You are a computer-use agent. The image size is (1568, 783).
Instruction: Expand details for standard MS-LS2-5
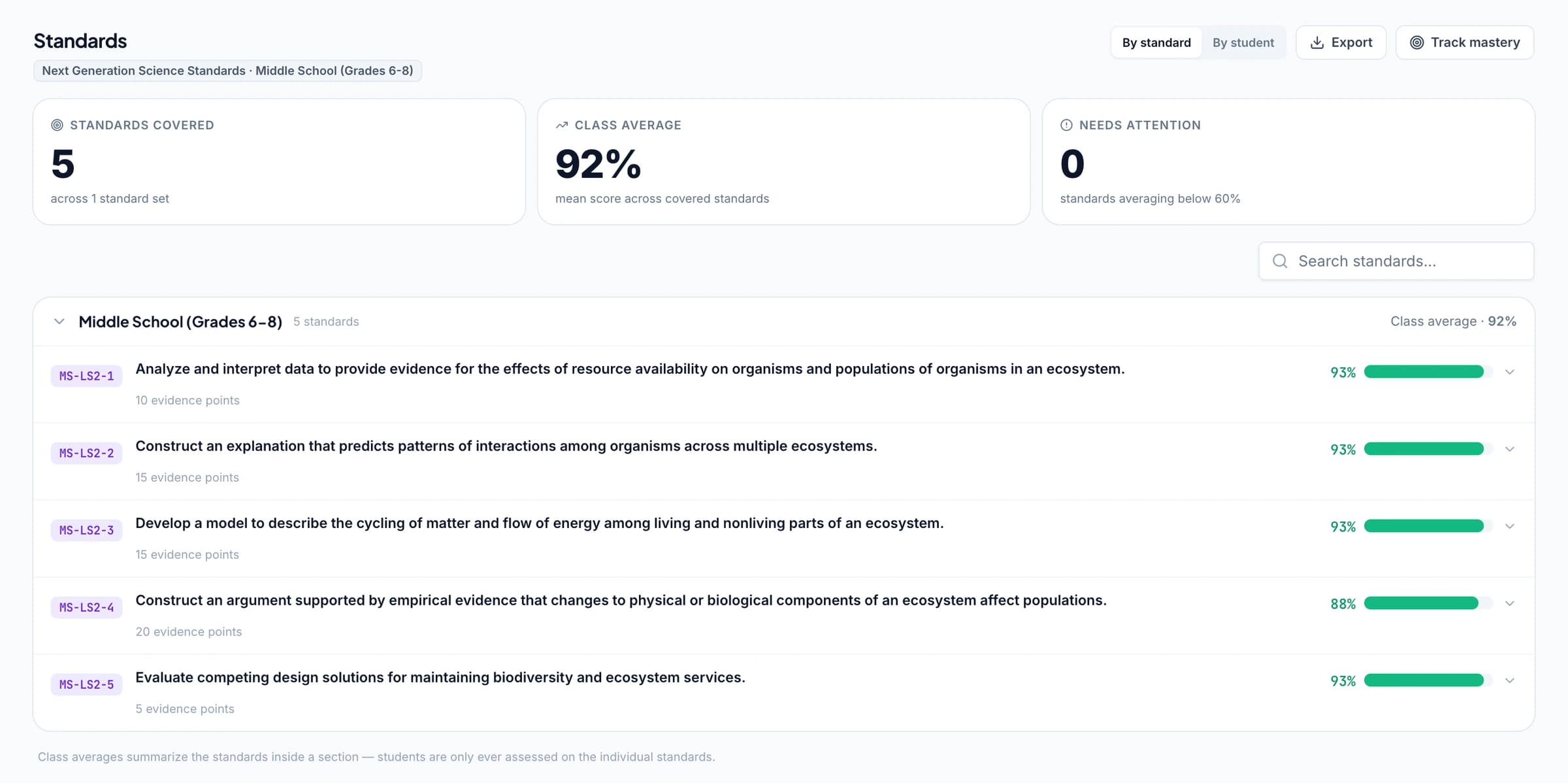click(x=1509, y=680)
